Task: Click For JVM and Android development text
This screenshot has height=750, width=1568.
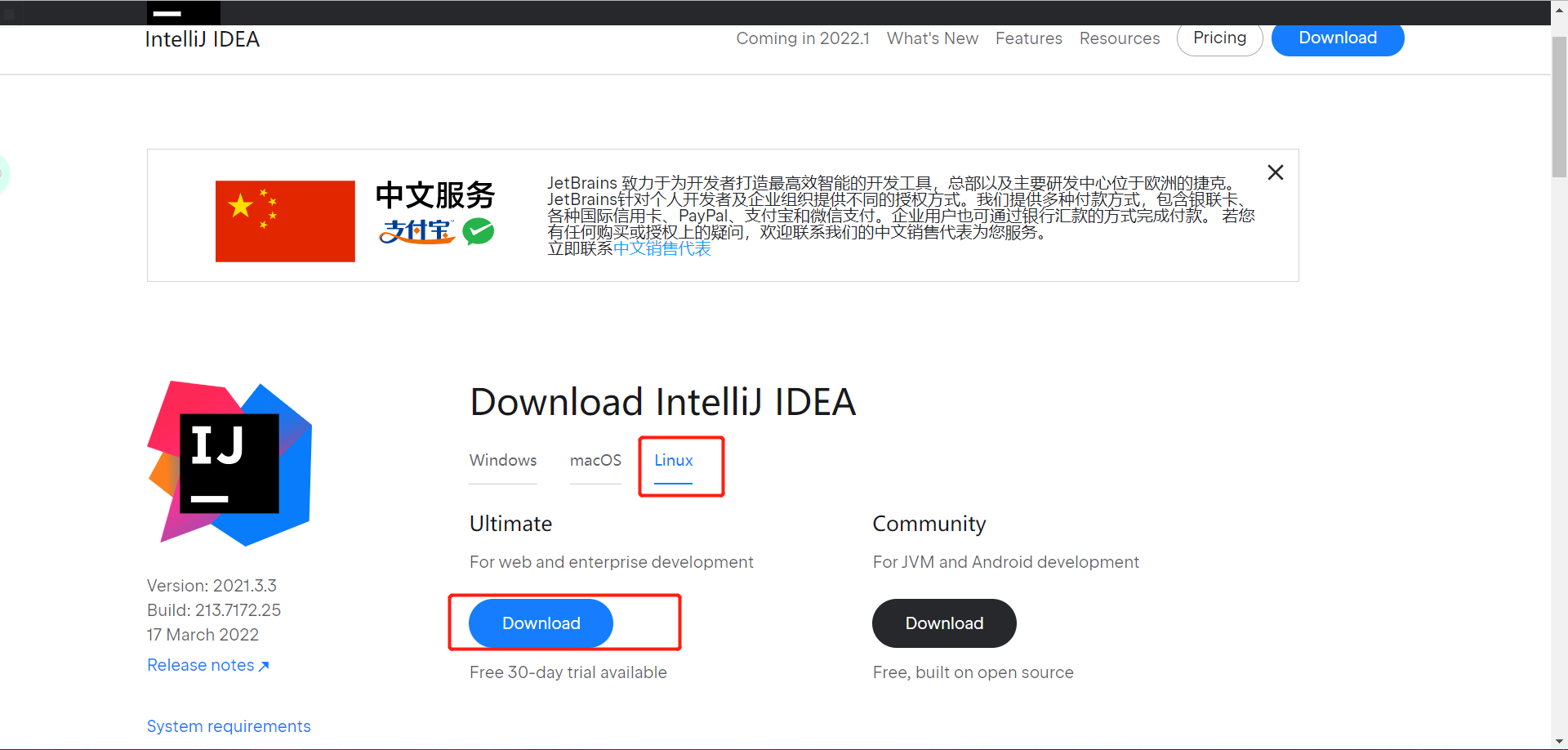Action: (1006, 562)
